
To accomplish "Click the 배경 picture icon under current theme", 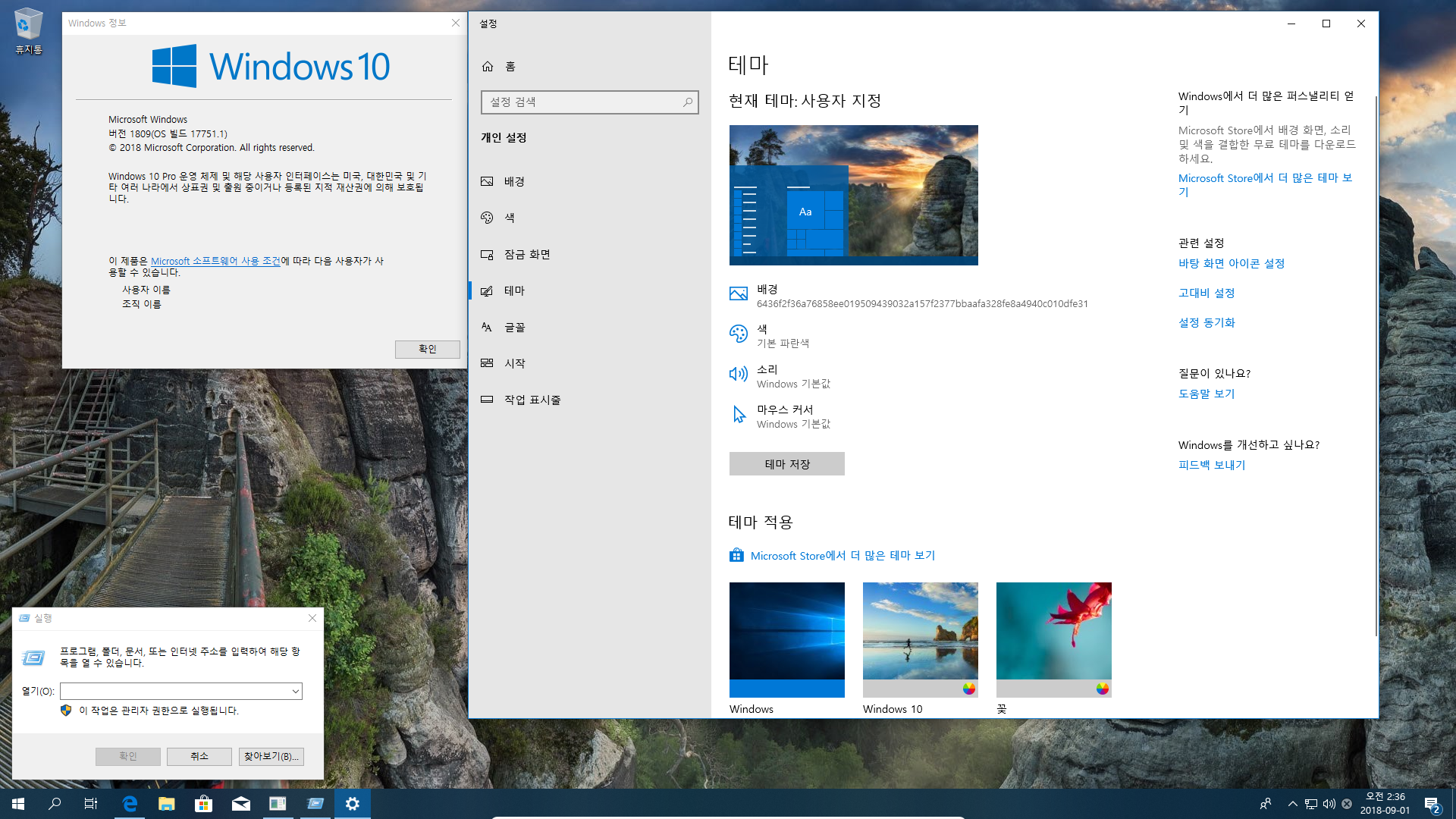I will (739, 294).
